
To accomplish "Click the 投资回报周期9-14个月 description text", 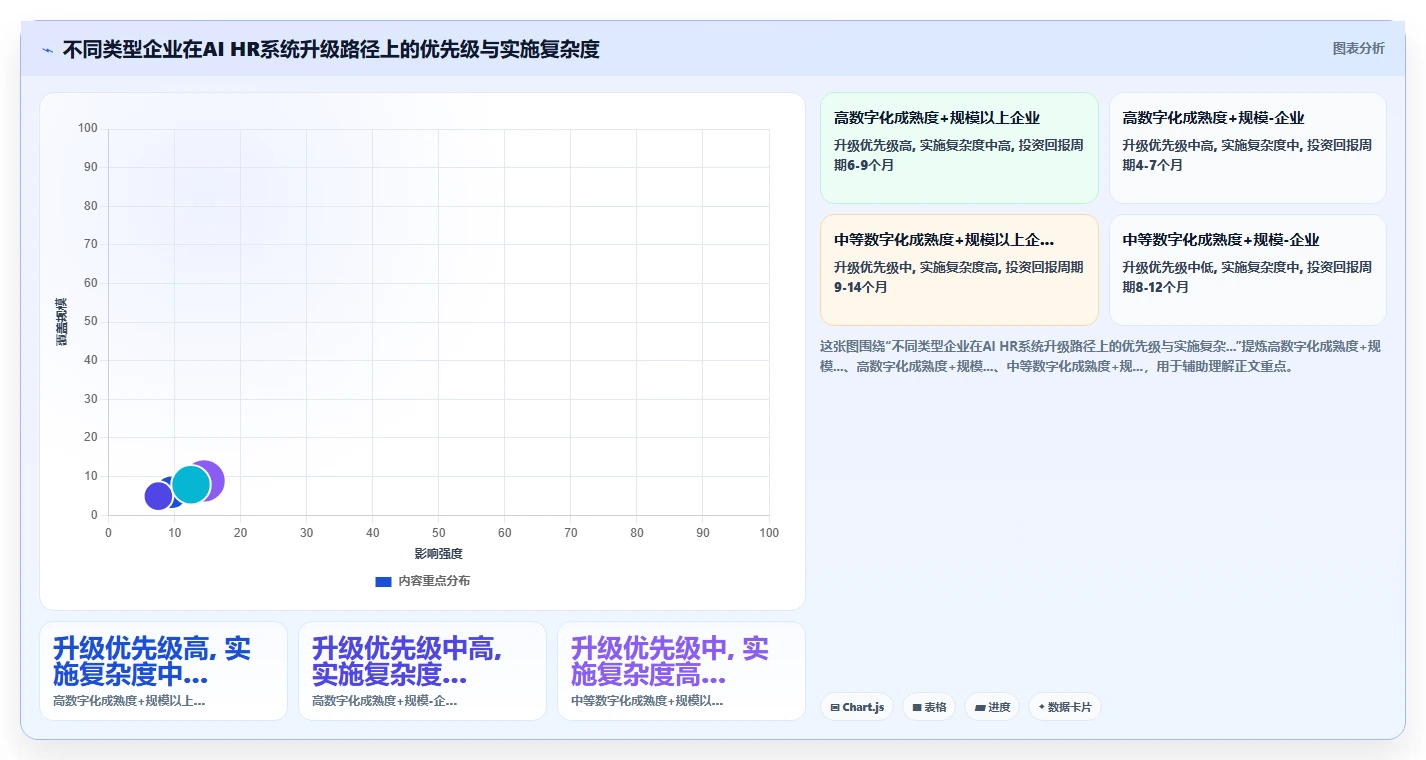I will tap(959, 277).
